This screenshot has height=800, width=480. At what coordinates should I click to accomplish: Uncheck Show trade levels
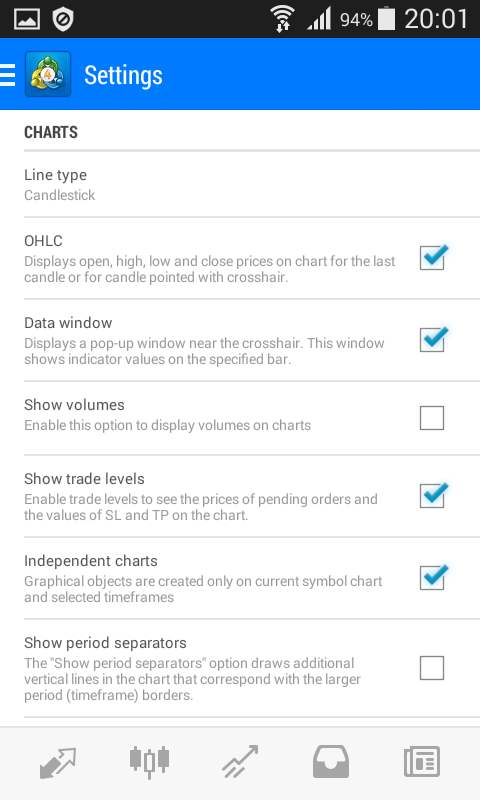click(x=432, y=495)
